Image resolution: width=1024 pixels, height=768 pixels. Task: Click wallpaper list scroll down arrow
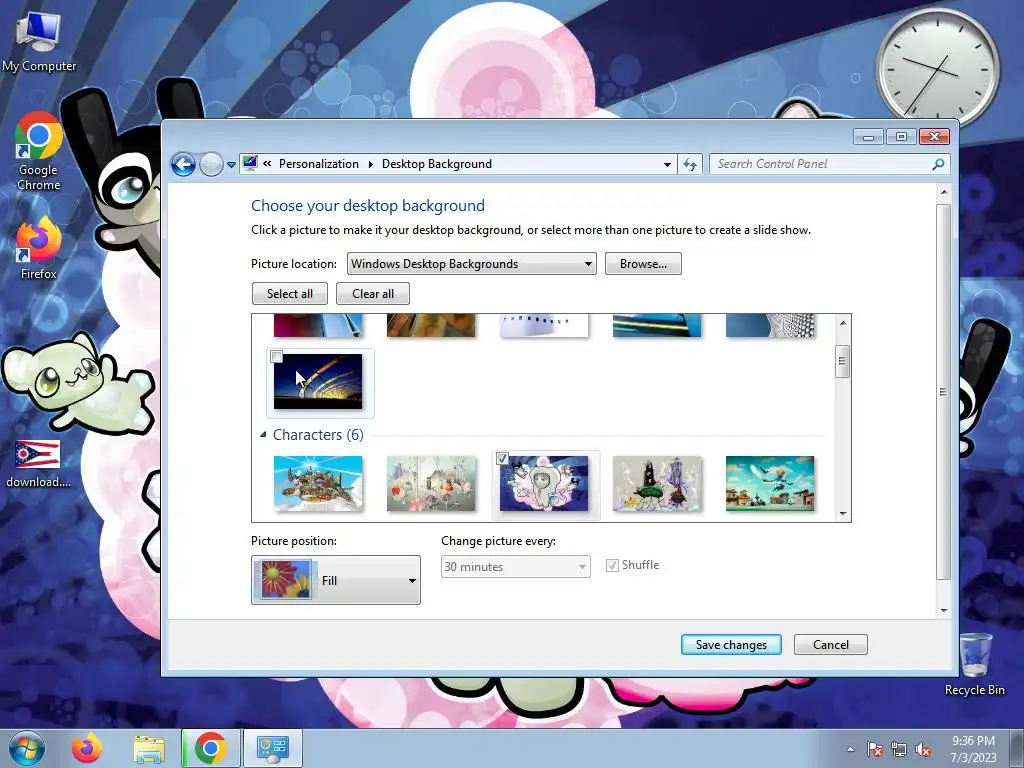[x=843, y=513]
